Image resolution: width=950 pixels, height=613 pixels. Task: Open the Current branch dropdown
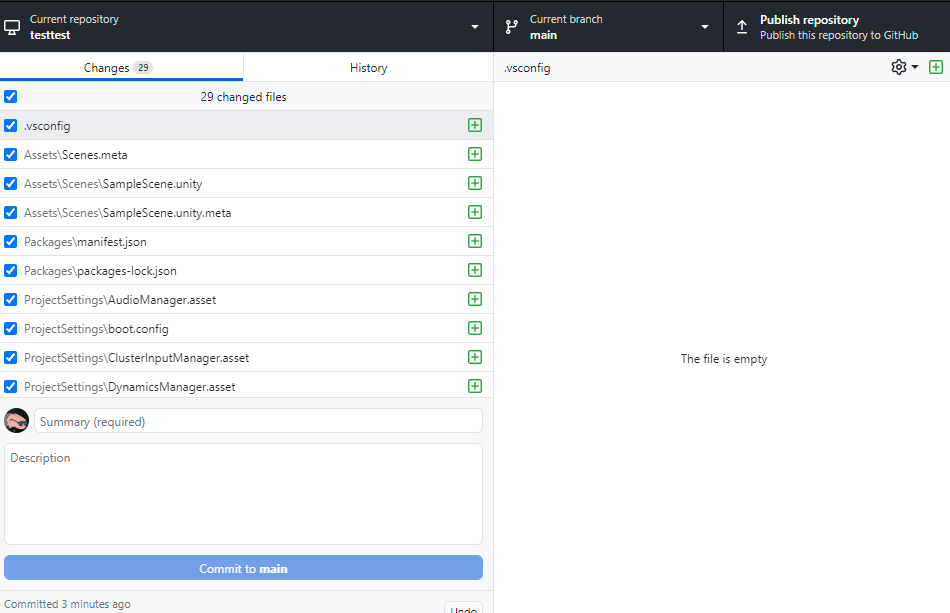(x=704, y=25)
